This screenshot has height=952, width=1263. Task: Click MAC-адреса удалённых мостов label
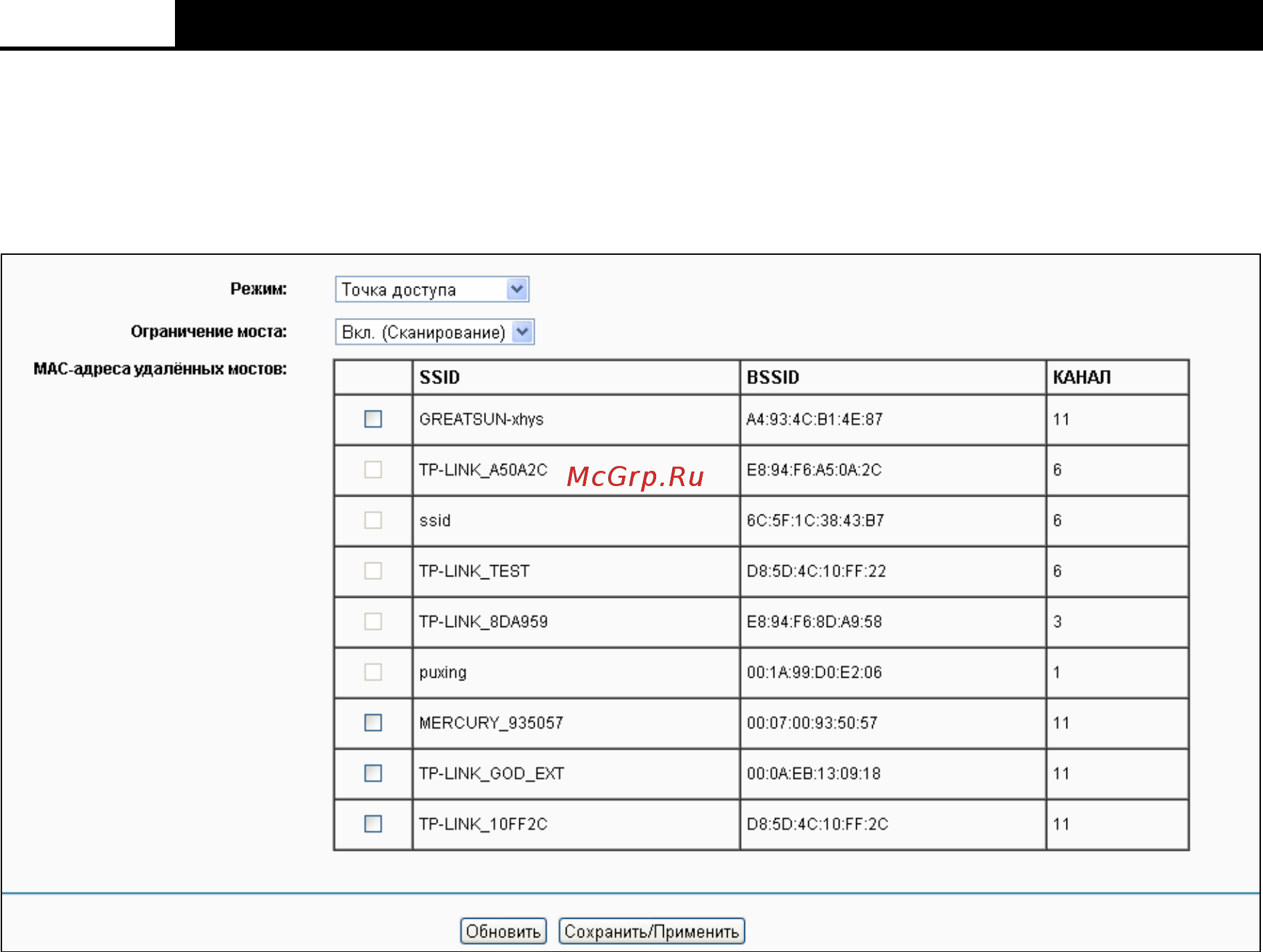[160, 369]
